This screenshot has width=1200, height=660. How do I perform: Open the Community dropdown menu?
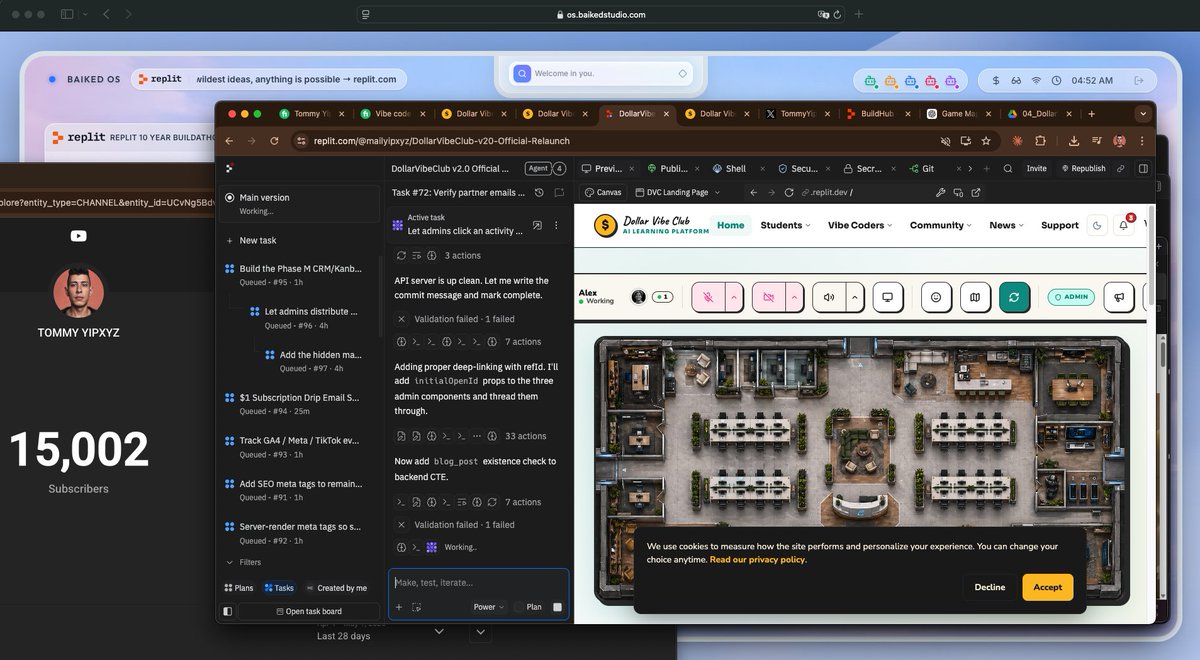point(941,225)
